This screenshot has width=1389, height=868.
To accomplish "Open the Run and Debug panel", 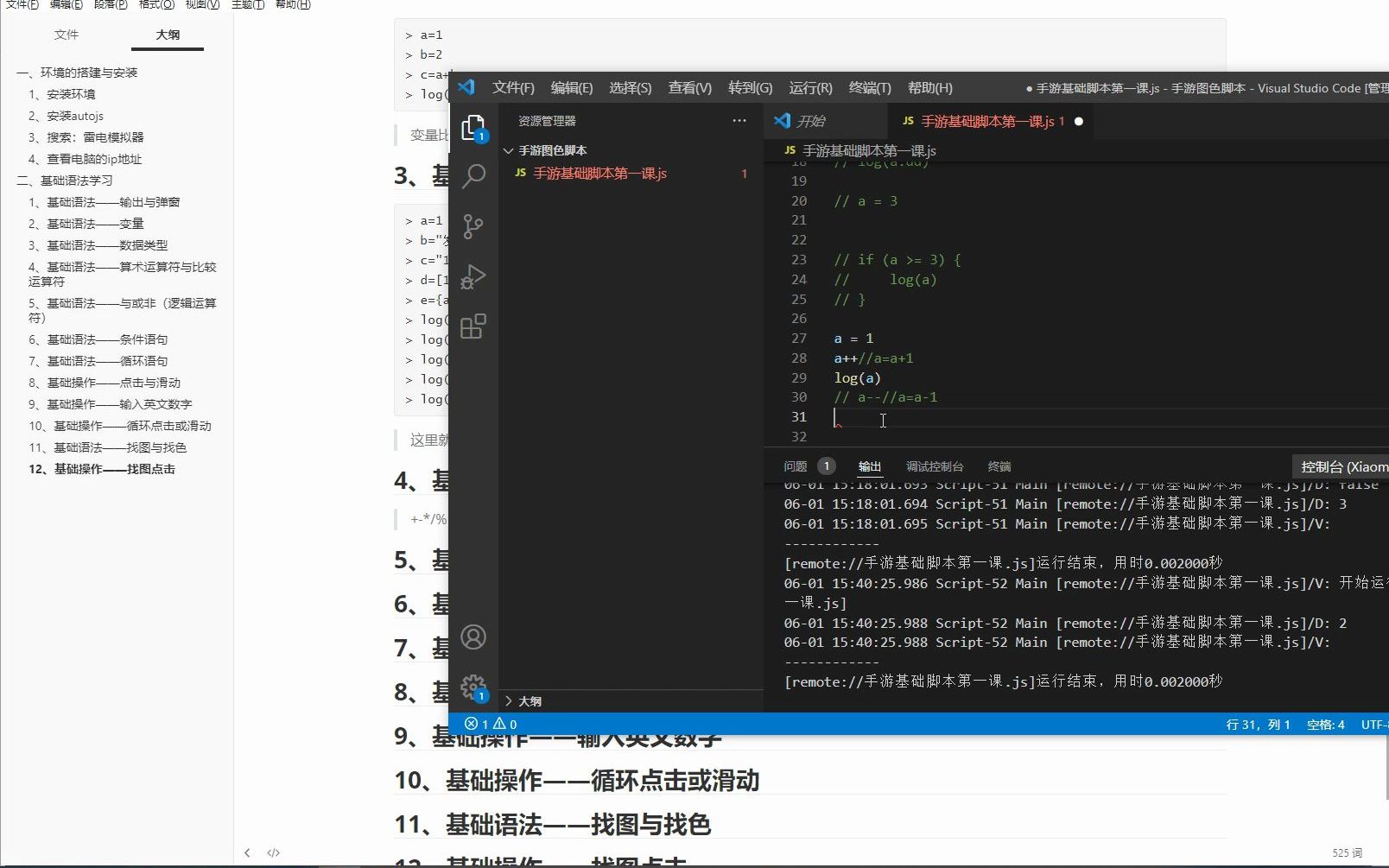I will pyautogui.click(x=473, y=276).
